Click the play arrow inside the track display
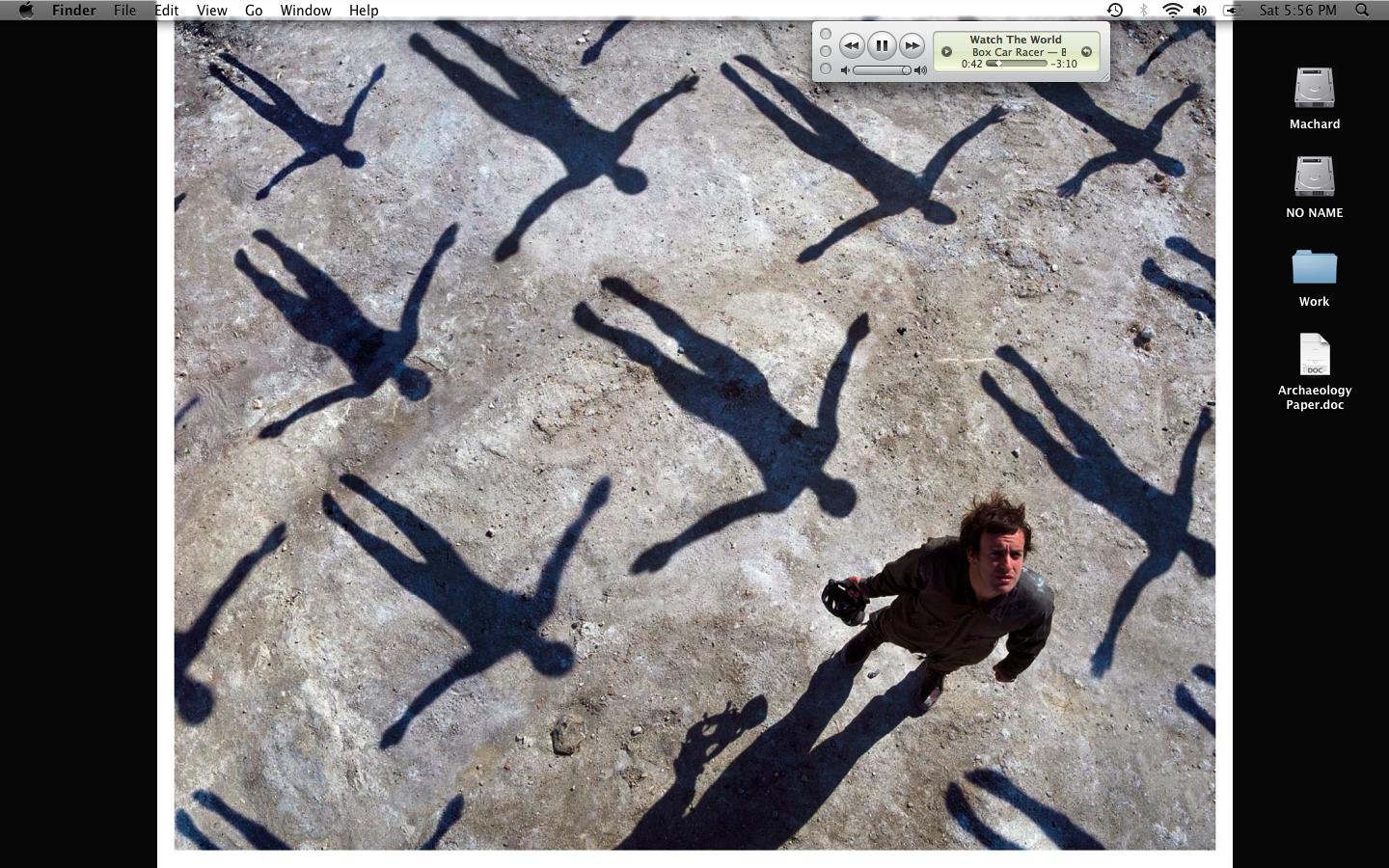Screen dimensions: 1389x868 946,52
